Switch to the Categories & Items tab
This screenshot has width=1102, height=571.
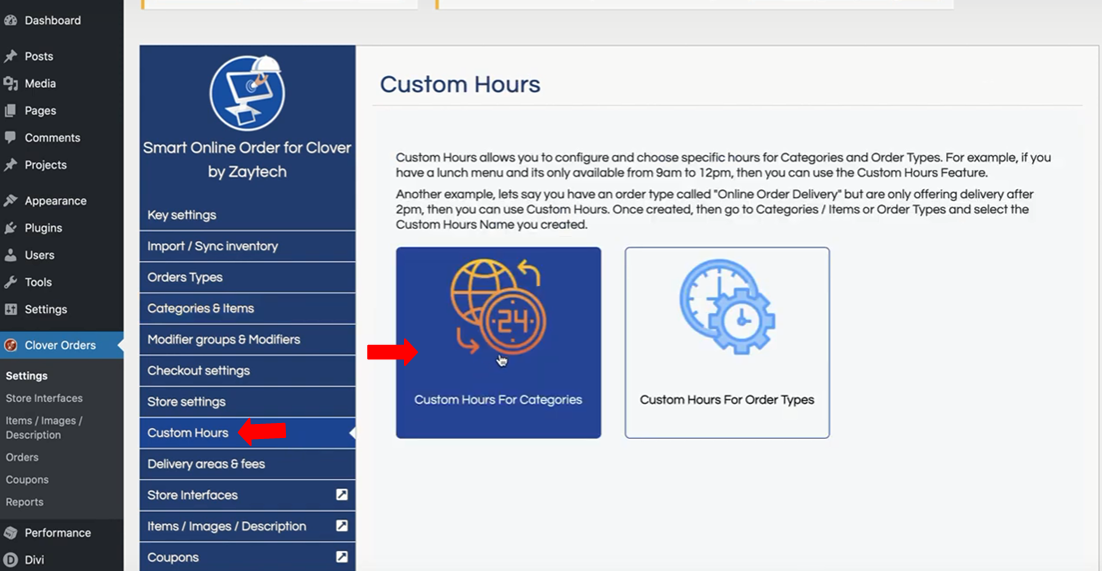pyautogui.click(x=247, y=308)
